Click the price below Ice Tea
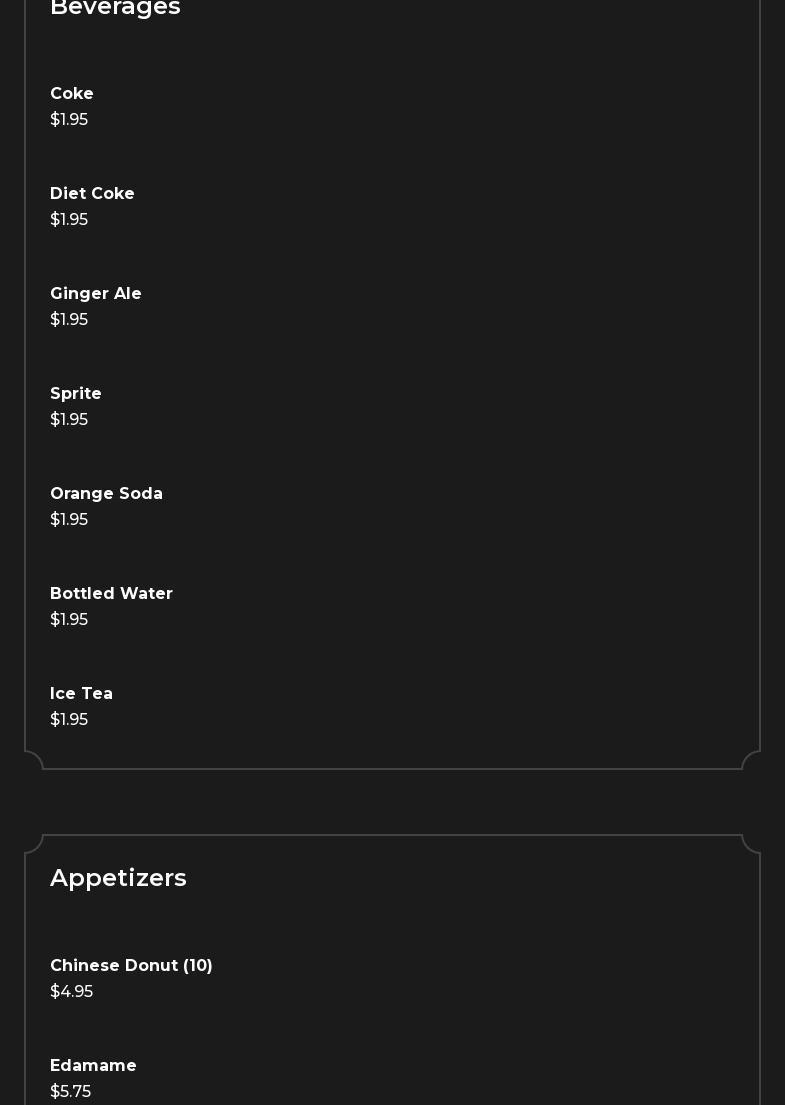 pos(69,720)
